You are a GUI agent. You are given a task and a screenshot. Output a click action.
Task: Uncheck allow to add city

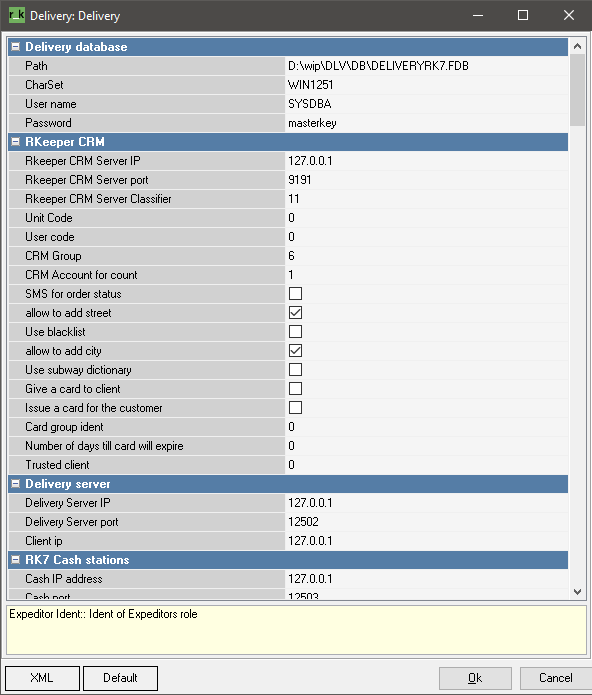coord(296,351)
